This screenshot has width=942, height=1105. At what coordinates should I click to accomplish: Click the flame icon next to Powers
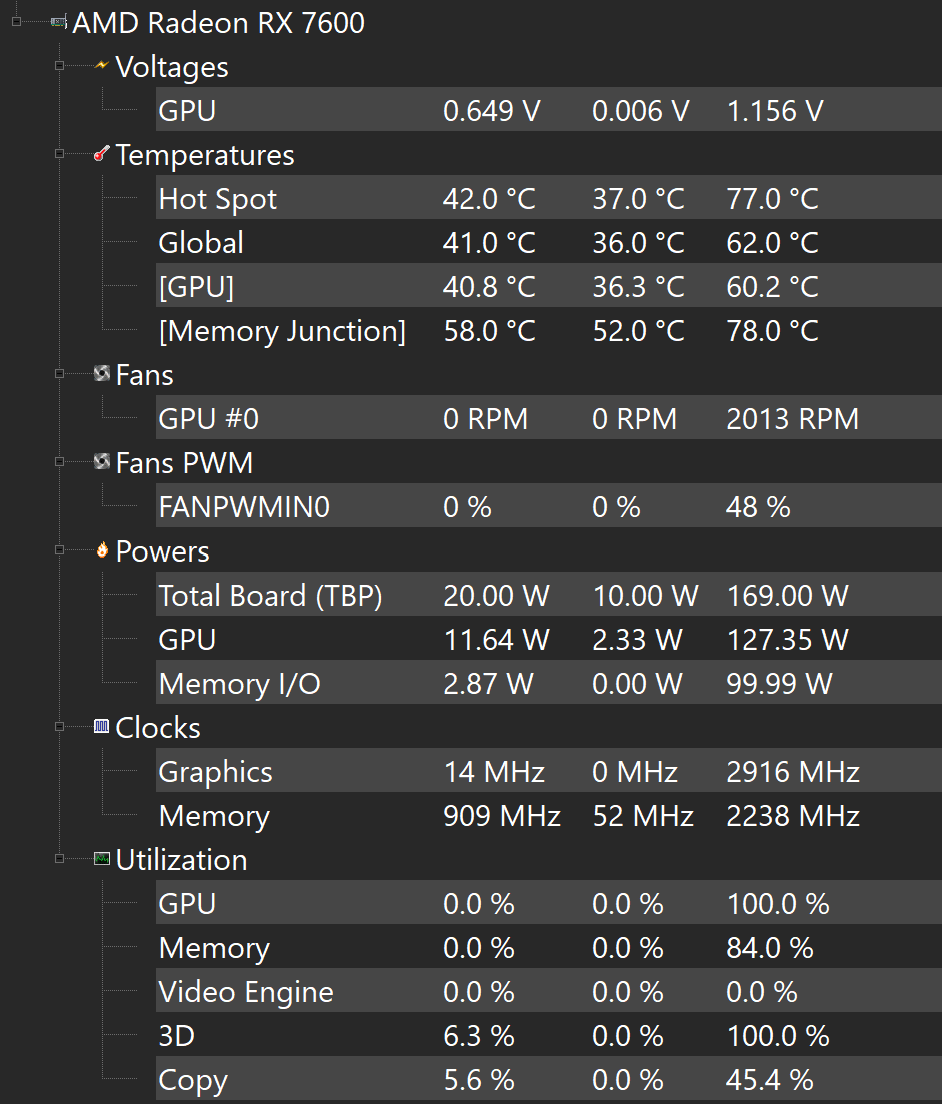pos(101,551)
